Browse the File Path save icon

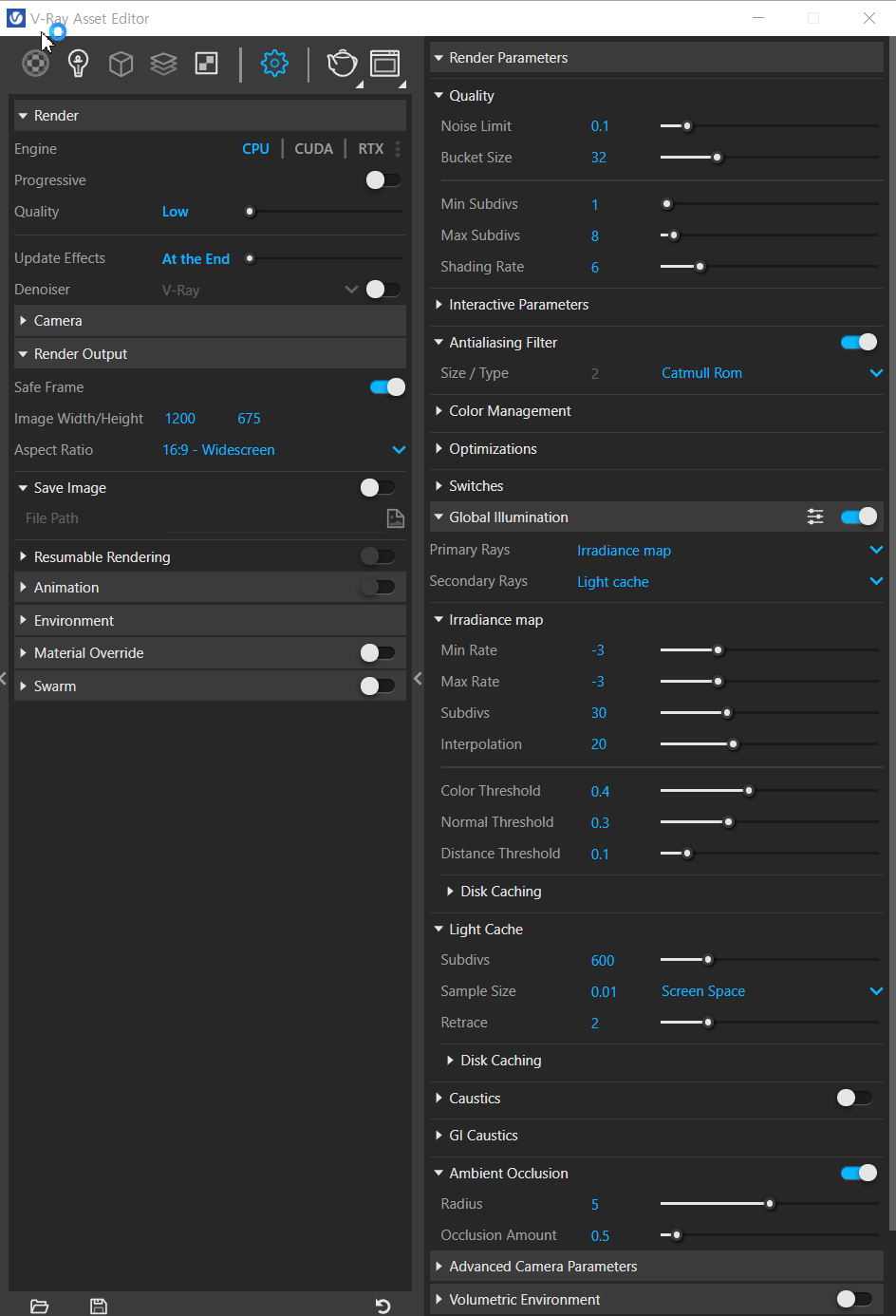pyautogui.click(x=395, y=517)
